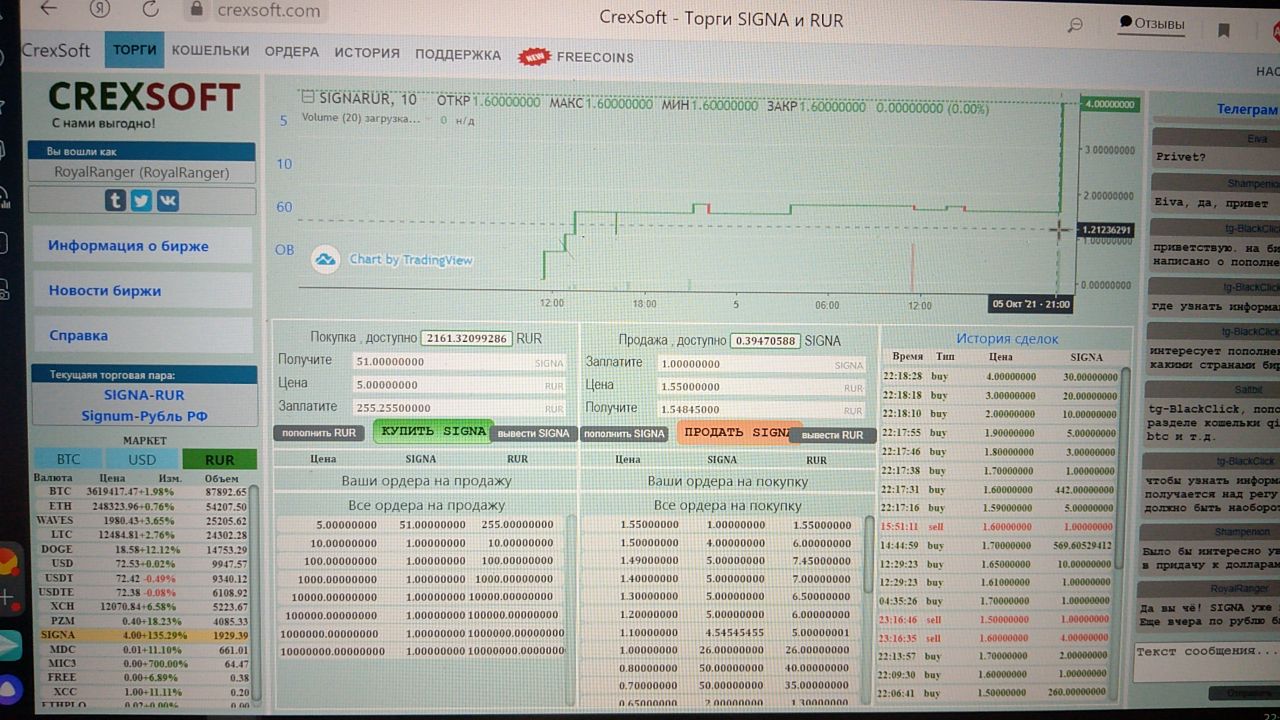This screenshot has width=1280, height=720.
Task: Click sell order at price 5.00000000
Action: click(420, 524)
